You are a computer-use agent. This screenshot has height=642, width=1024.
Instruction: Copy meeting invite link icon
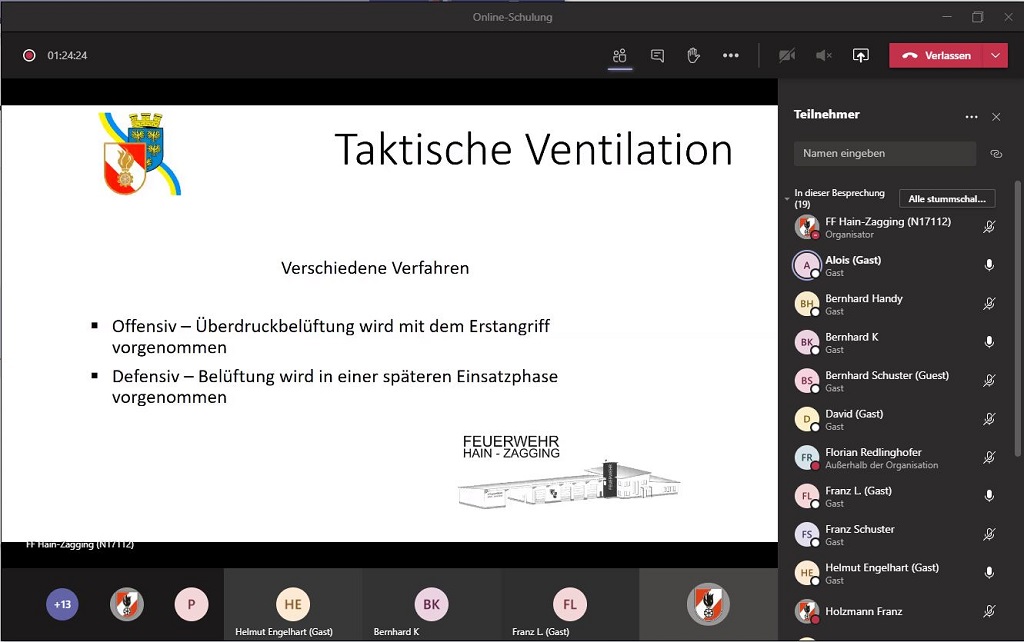996,154
